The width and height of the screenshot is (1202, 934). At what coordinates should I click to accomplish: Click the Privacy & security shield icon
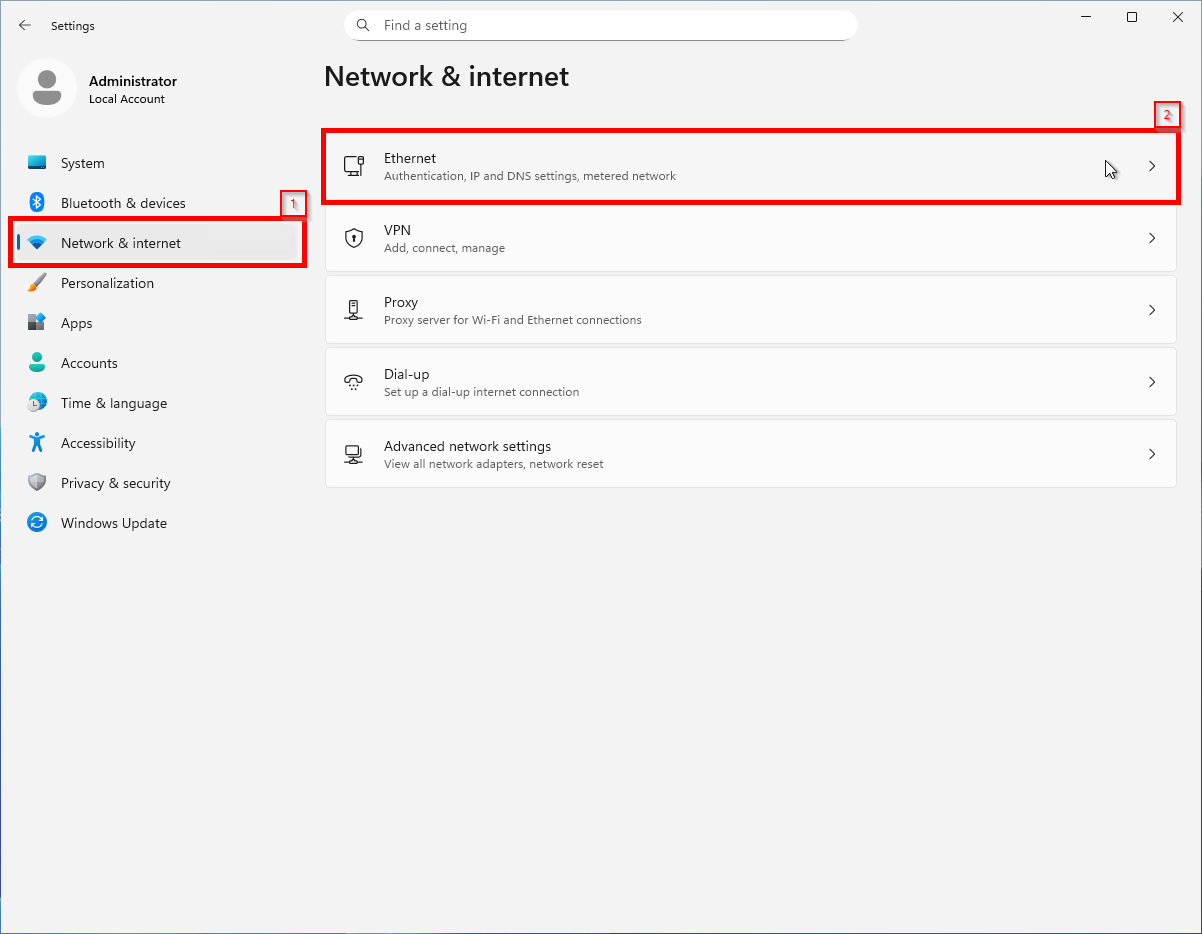[37, 483]
